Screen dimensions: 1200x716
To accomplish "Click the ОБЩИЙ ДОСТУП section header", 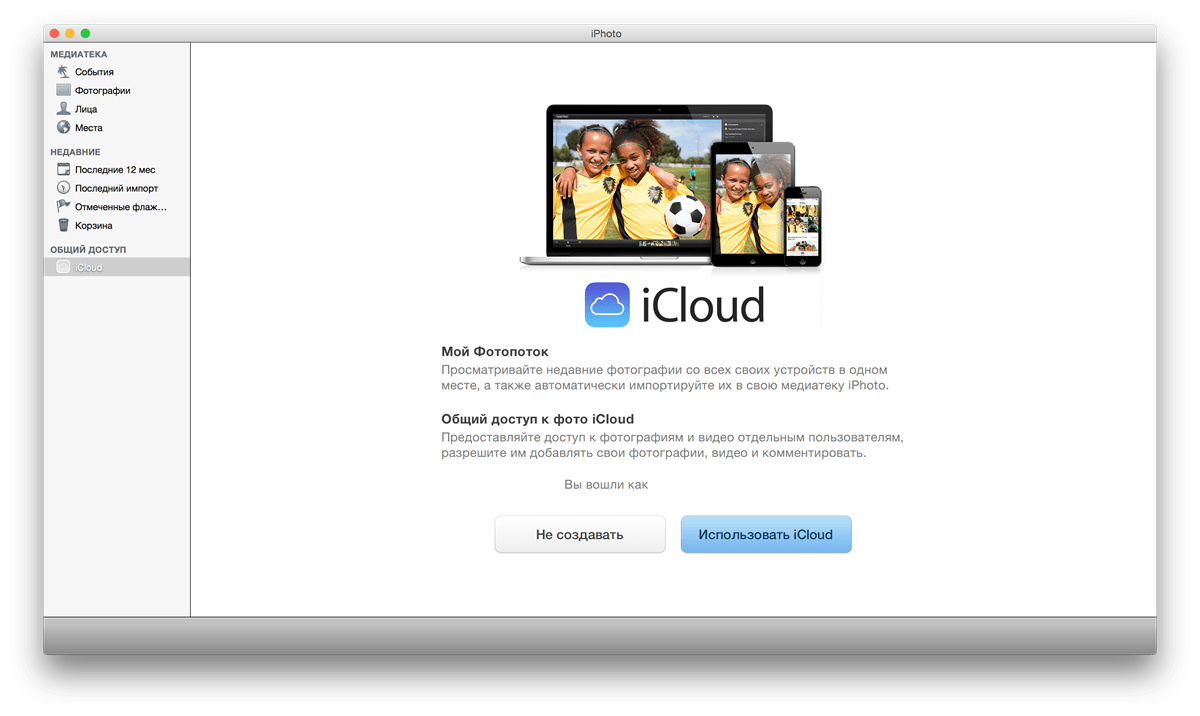I will coord(88,249).
